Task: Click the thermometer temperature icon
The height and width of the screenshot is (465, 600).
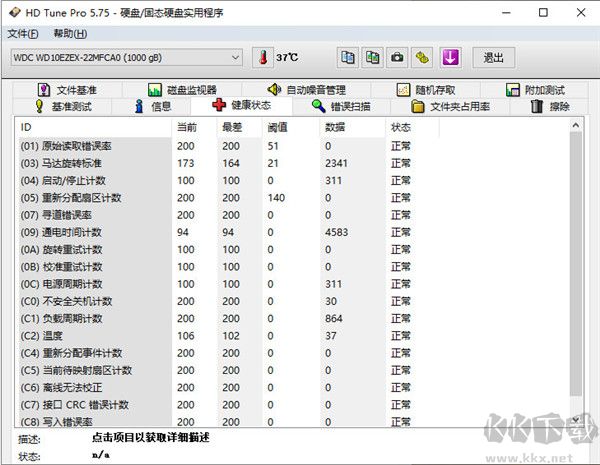Action: tap(263, 58)
